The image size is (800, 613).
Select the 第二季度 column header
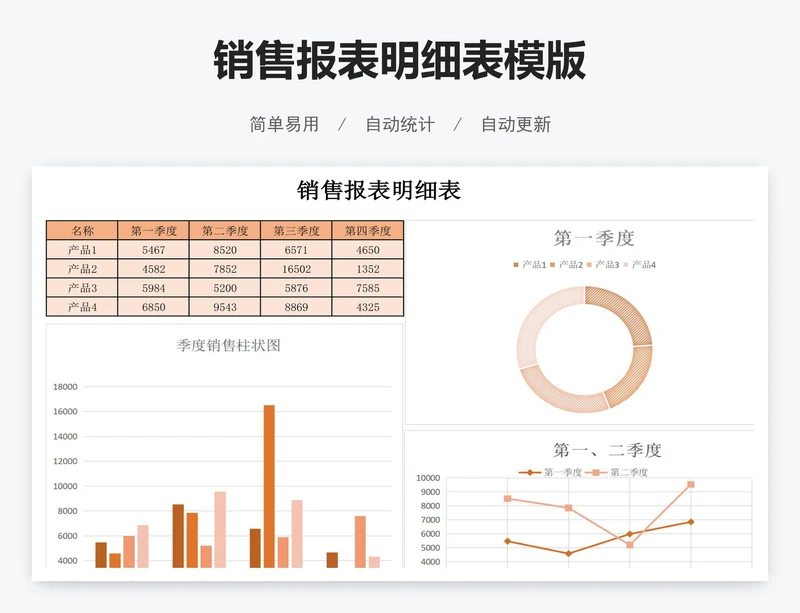point(225,231)
